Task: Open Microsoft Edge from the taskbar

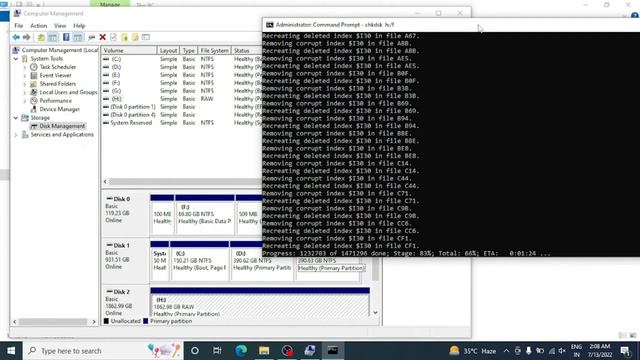Action: point(241,351)
